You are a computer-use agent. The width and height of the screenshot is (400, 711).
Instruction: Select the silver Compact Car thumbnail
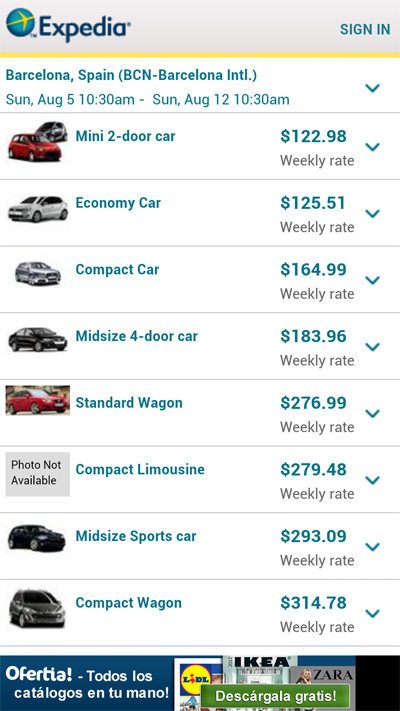click(x=38, y=273)
